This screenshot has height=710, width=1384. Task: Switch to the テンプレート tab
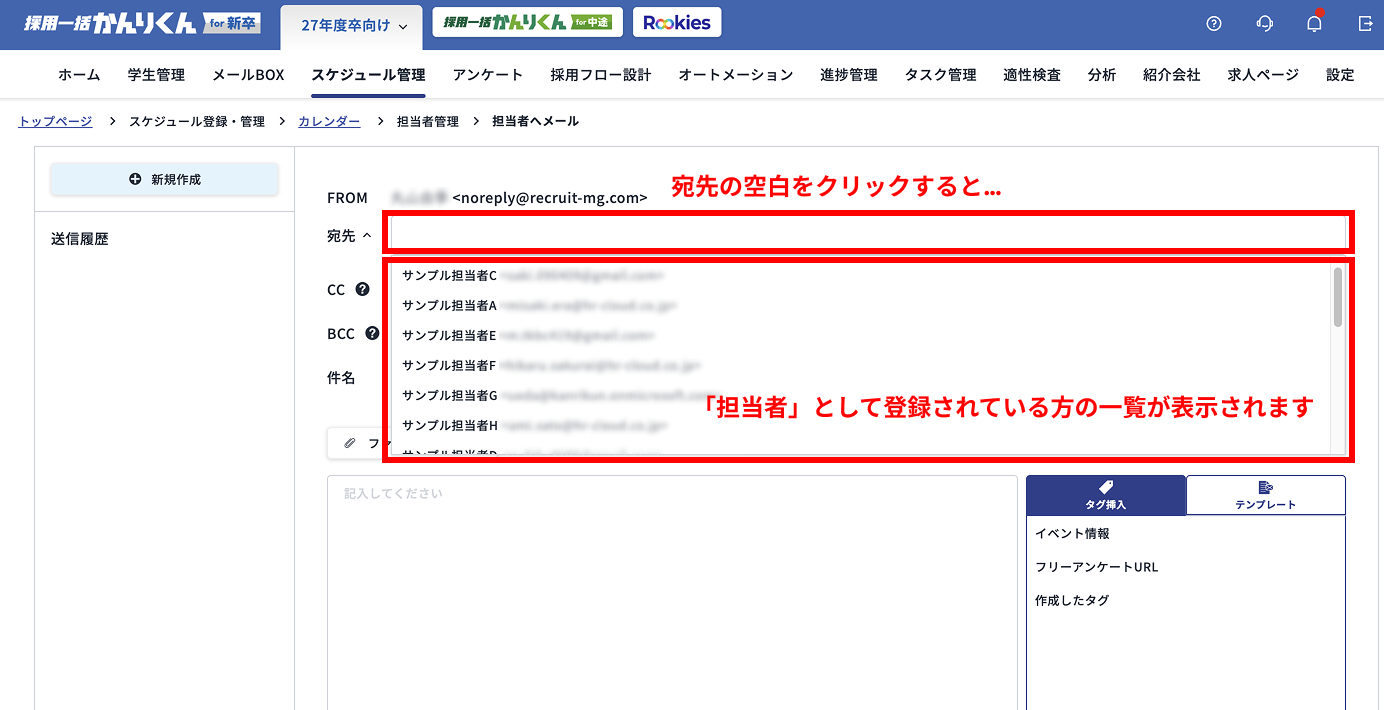1265,495
